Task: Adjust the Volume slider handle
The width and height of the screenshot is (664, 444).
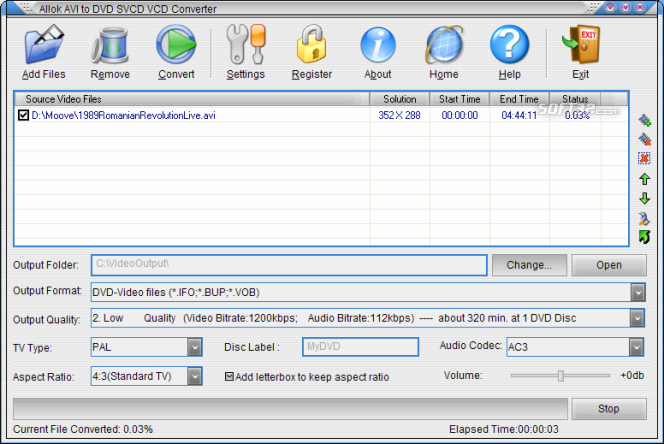Action: click(x=561, y=375)
